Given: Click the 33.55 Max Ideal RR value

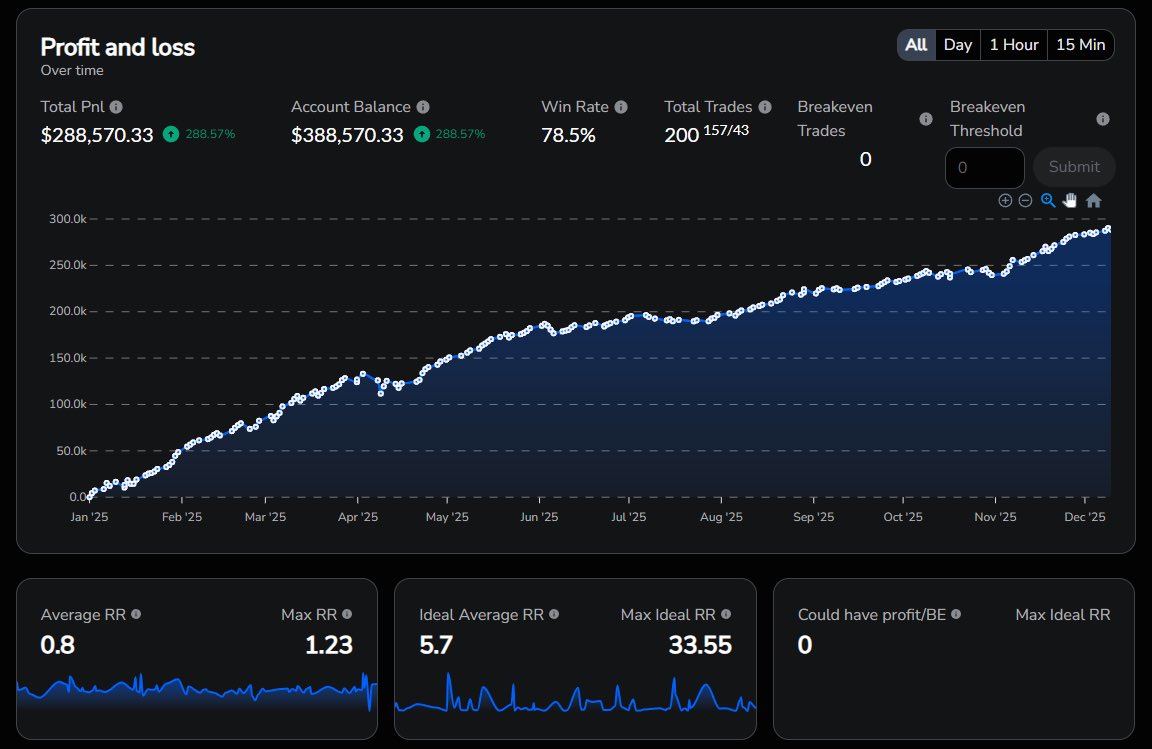Looking at the screenshot, I should coord(700,645).
